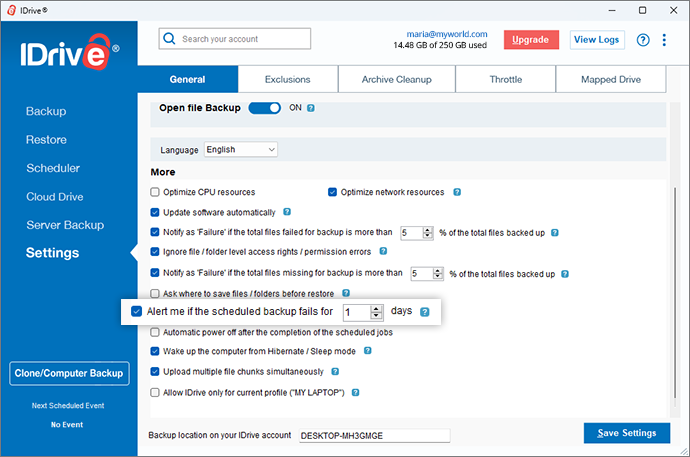The image size is (690, 457).
Task: Click help icon beside Allow IDrive current profile
Action: click(356, 392)
